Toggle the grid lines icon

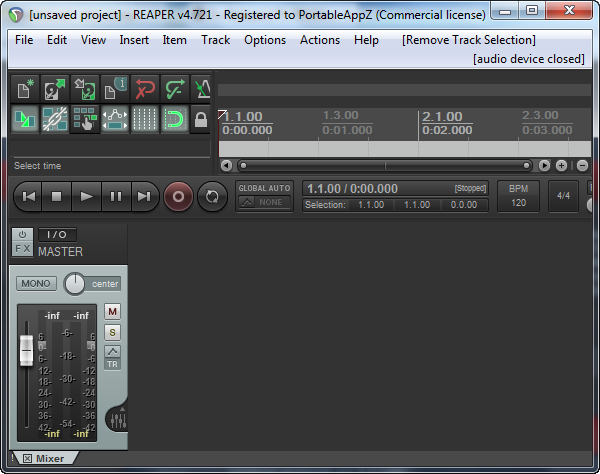point(144,120)
